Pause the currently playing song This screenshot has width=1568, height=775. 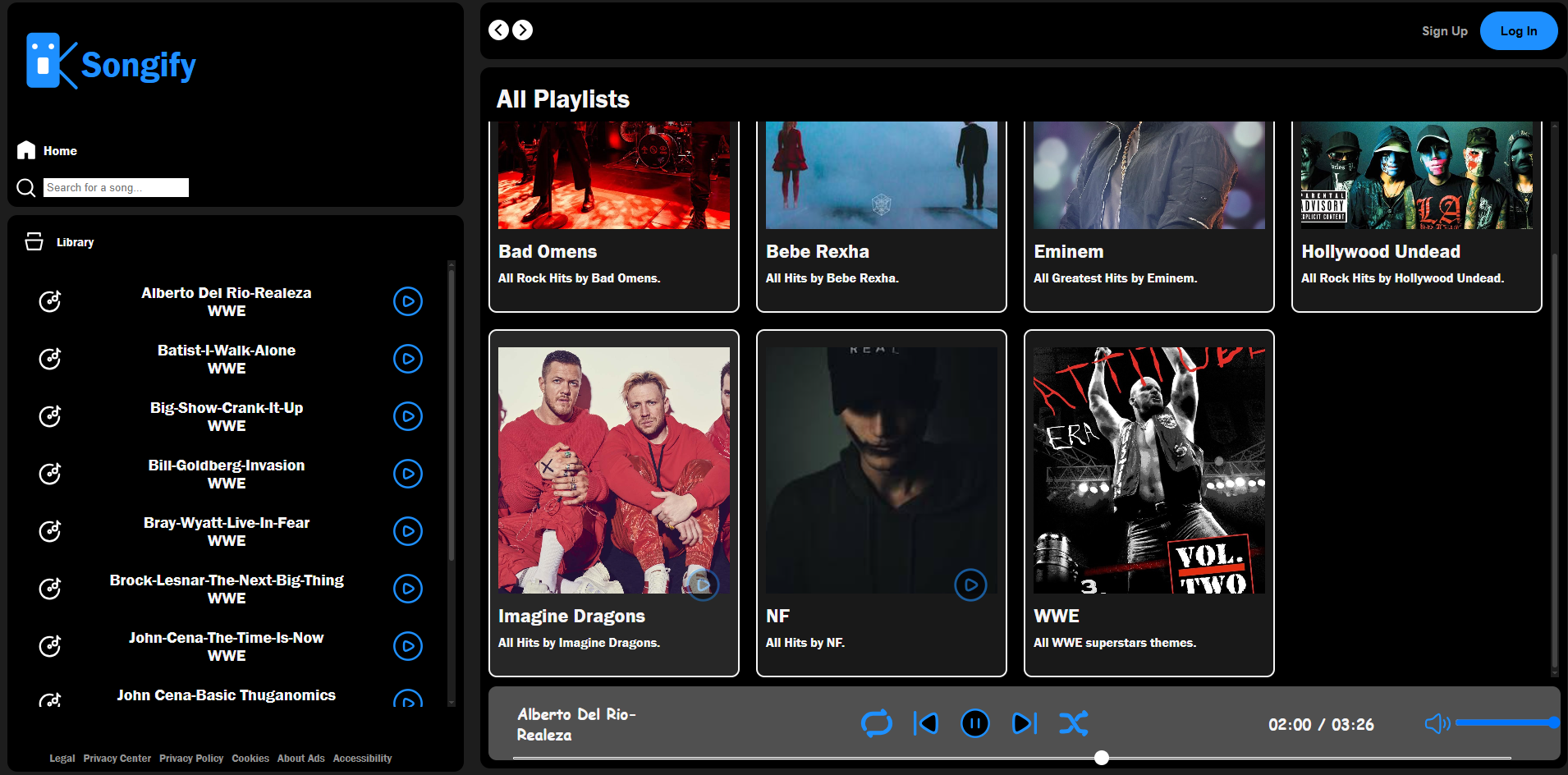974,723
